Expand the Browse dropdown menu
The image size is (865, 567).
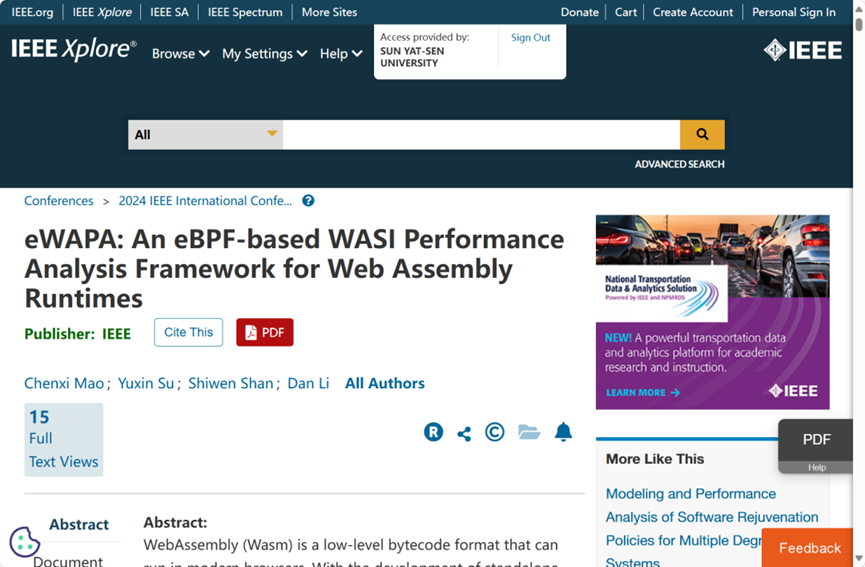click(x=180, y=54)
